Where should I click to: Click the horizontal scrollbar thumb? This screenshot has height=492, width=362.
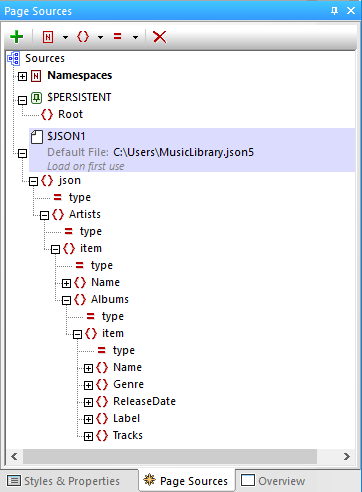click(x=170, y=456)
